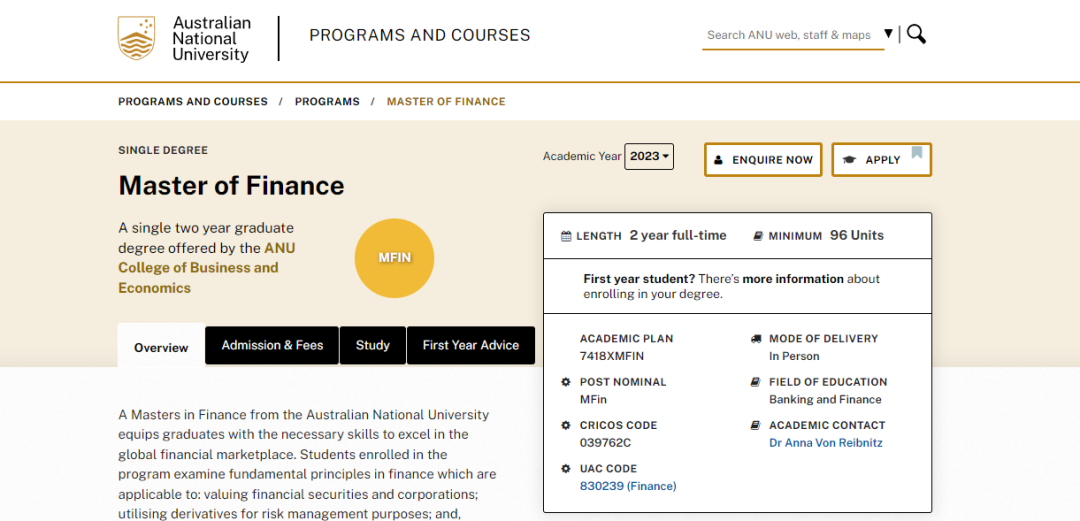Click the 'Banking and Finance' field value
Image resolution: width=1080 pixels, height=521 pixels.
825,399
